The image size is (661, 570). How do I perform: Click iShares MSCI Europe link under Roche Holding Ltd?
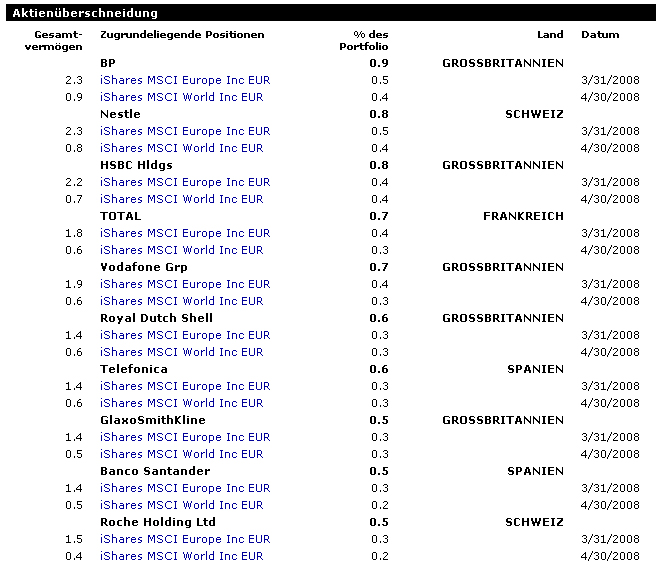click(x=185, y=539)
